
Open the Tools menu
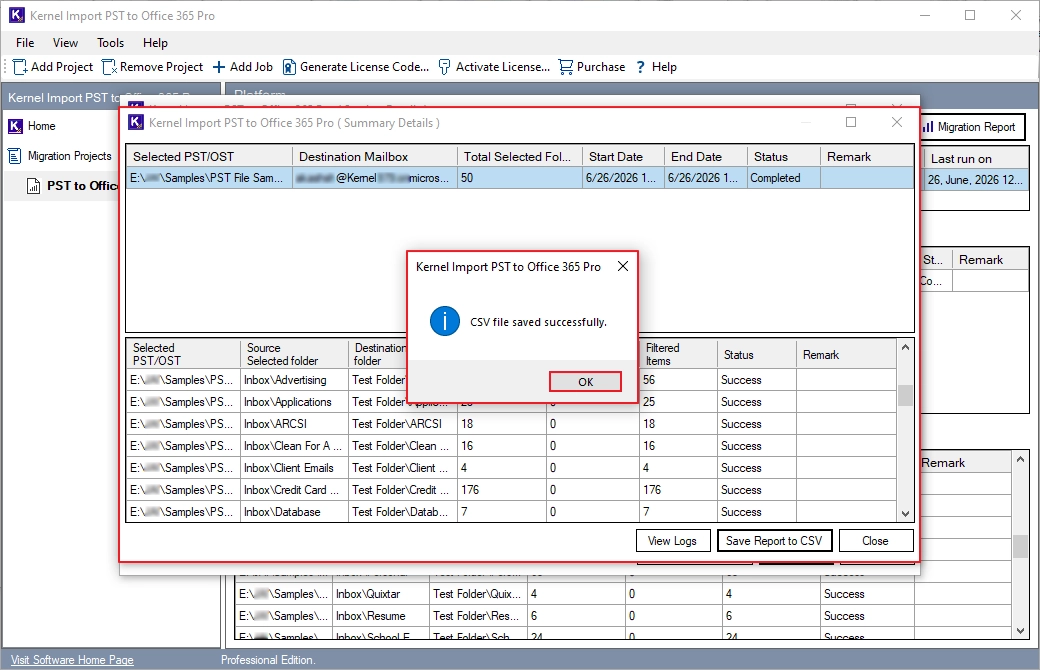click(x=110, y=42)
